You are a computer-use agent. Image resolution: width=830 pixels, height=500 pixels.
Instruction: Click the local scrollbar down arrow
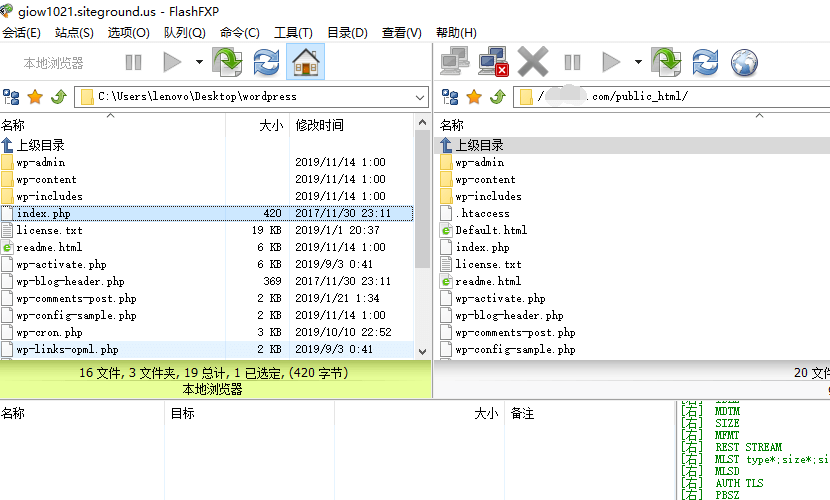pos(422,351)
